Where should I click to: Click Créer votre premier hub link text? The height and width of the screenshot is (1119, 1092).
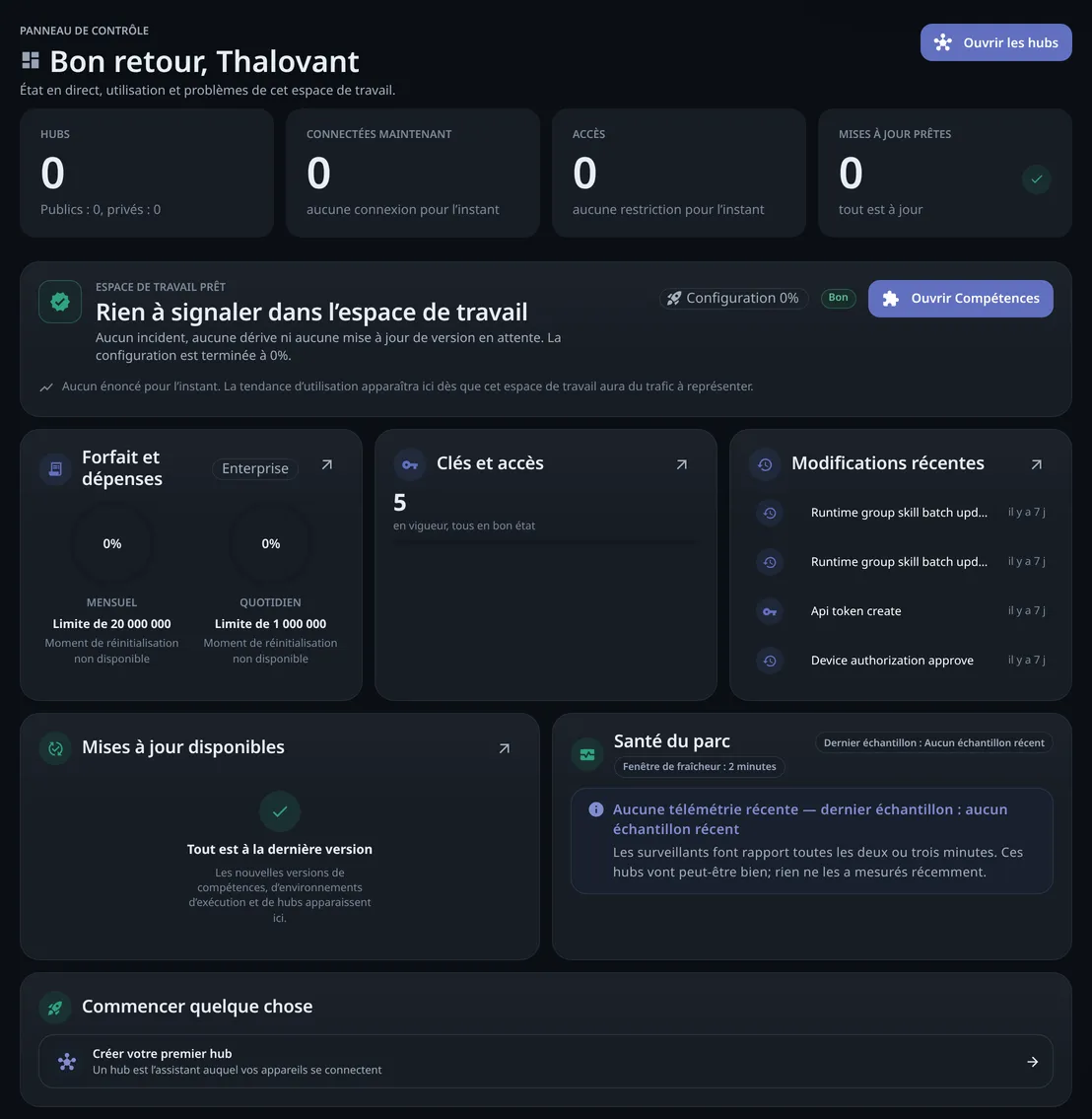pos(162,1053)
